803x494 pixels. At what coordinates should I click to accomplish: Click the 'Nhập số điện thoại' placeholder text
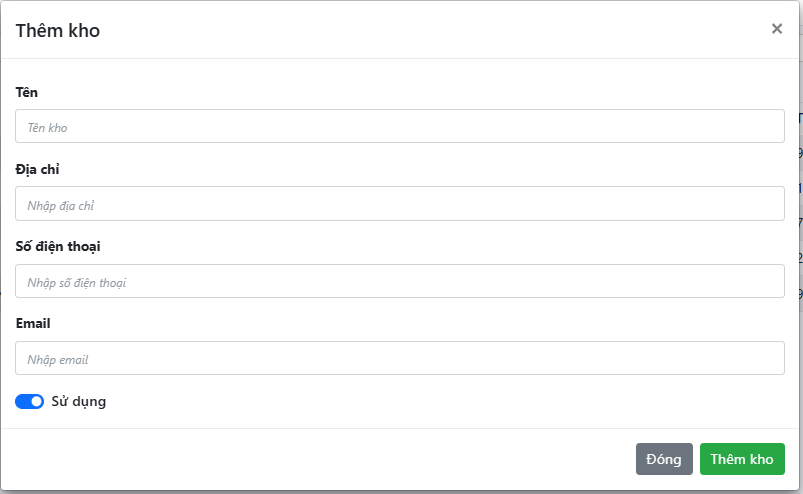click(x=77, y=282)
